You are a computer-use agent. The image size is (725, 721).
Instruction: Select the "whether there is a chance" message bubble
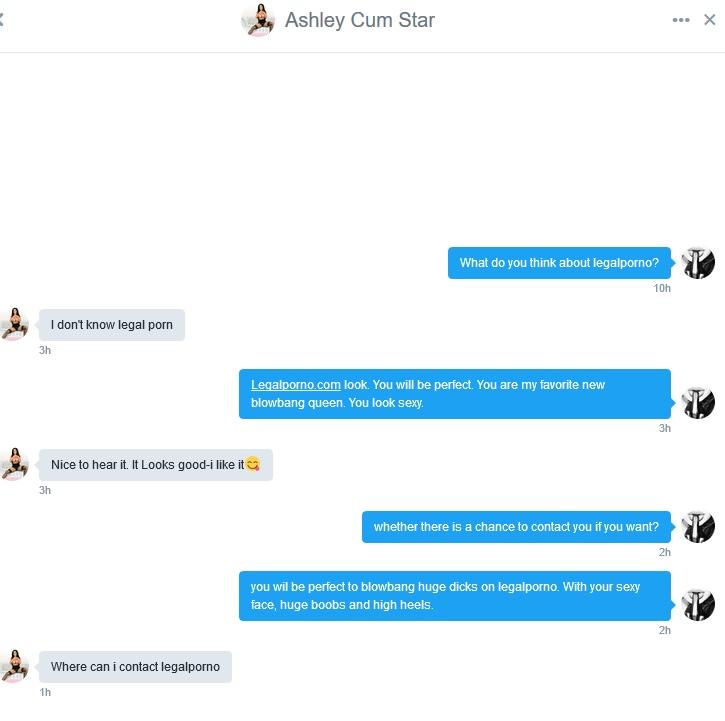516,527
